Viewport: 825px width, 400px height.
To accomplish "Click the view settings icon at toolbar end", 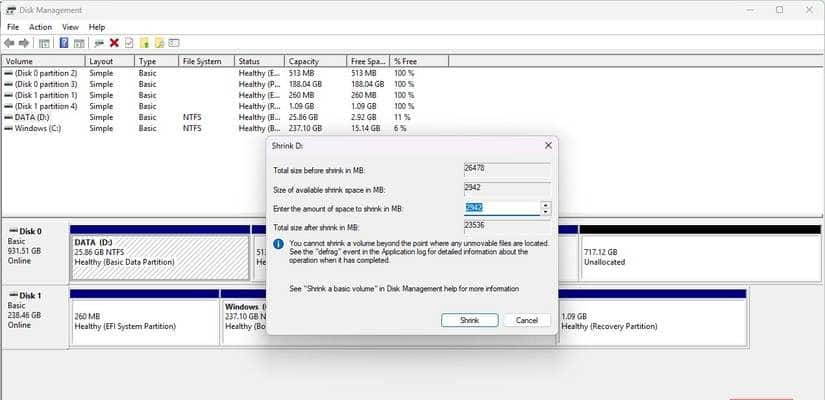I will [174, 43].
